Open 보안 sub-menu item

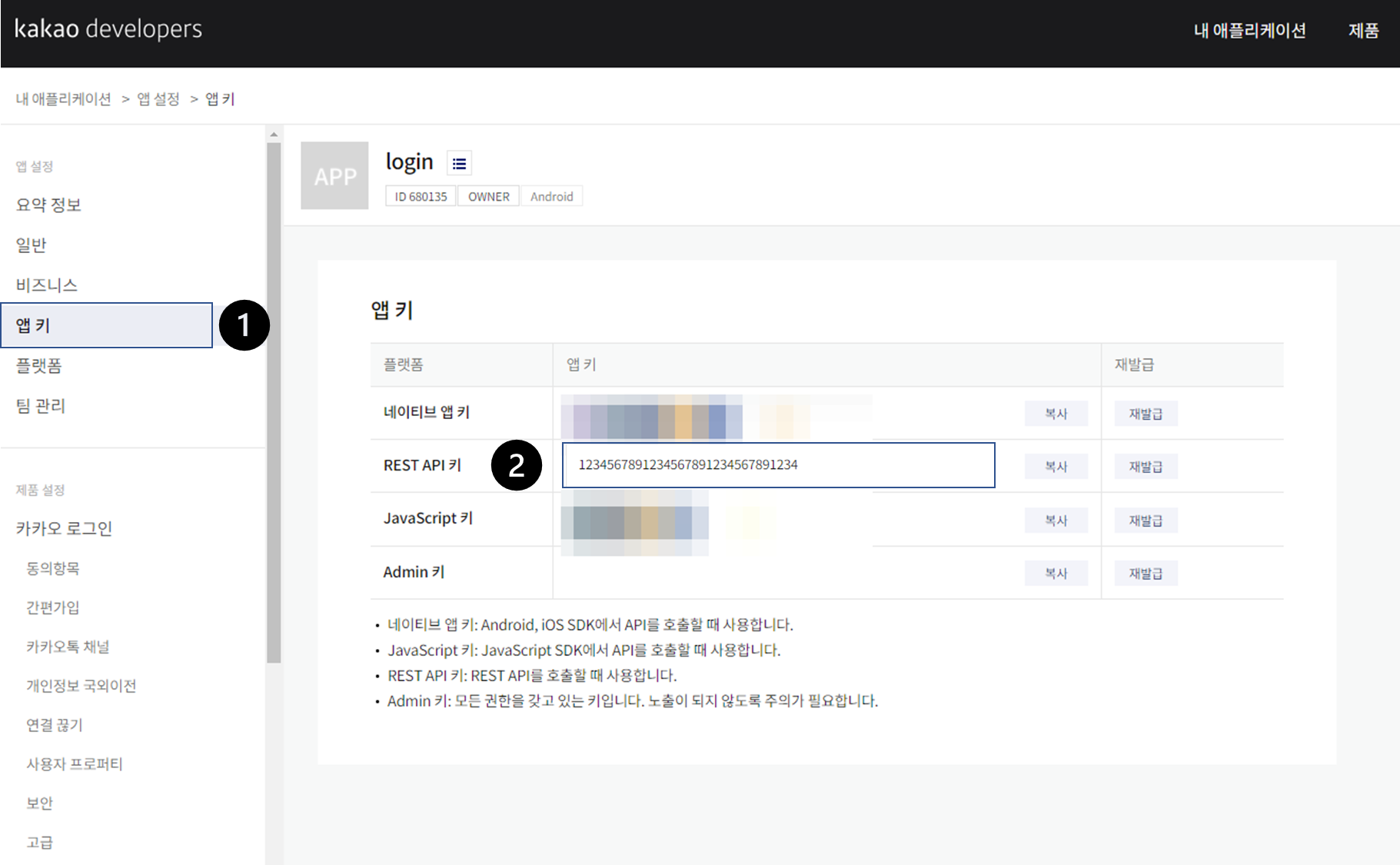pyautogui.click(x=40, y=803)
